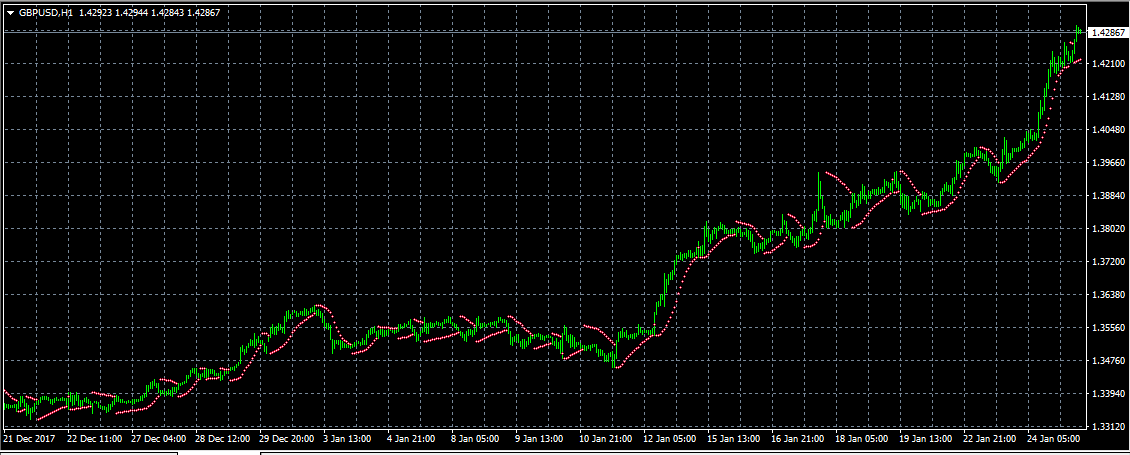
Task: Click the 1.41280 price axis label
Action: 1106,97
